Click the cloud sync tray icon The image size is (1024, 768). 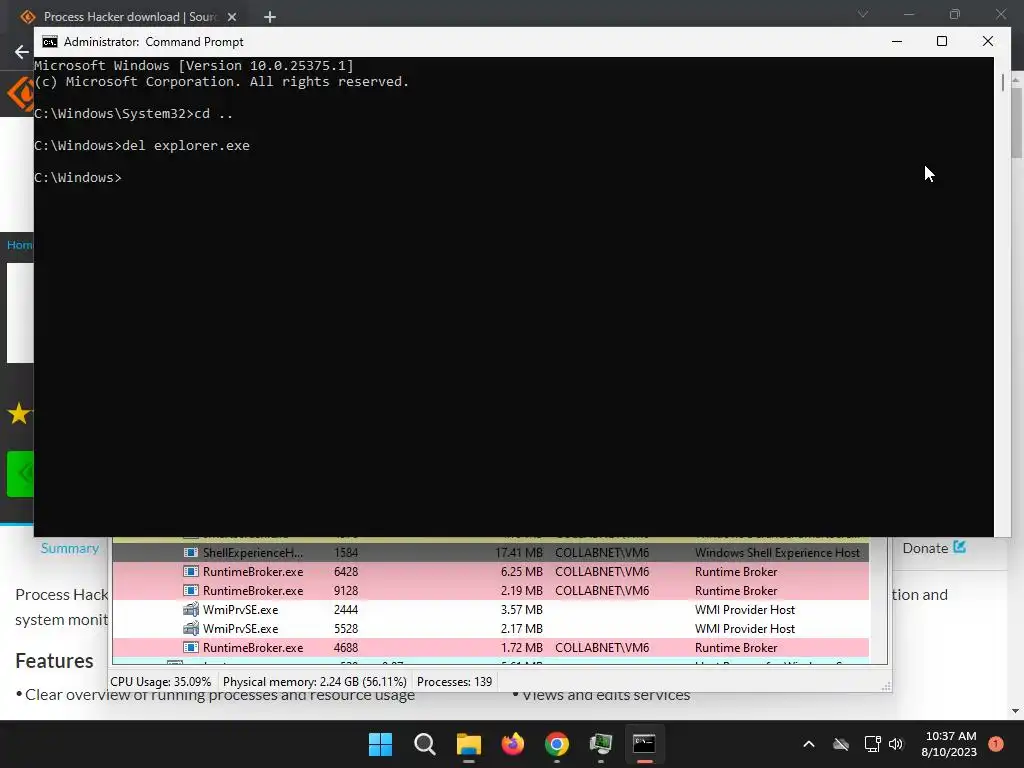tap(841, 744)
